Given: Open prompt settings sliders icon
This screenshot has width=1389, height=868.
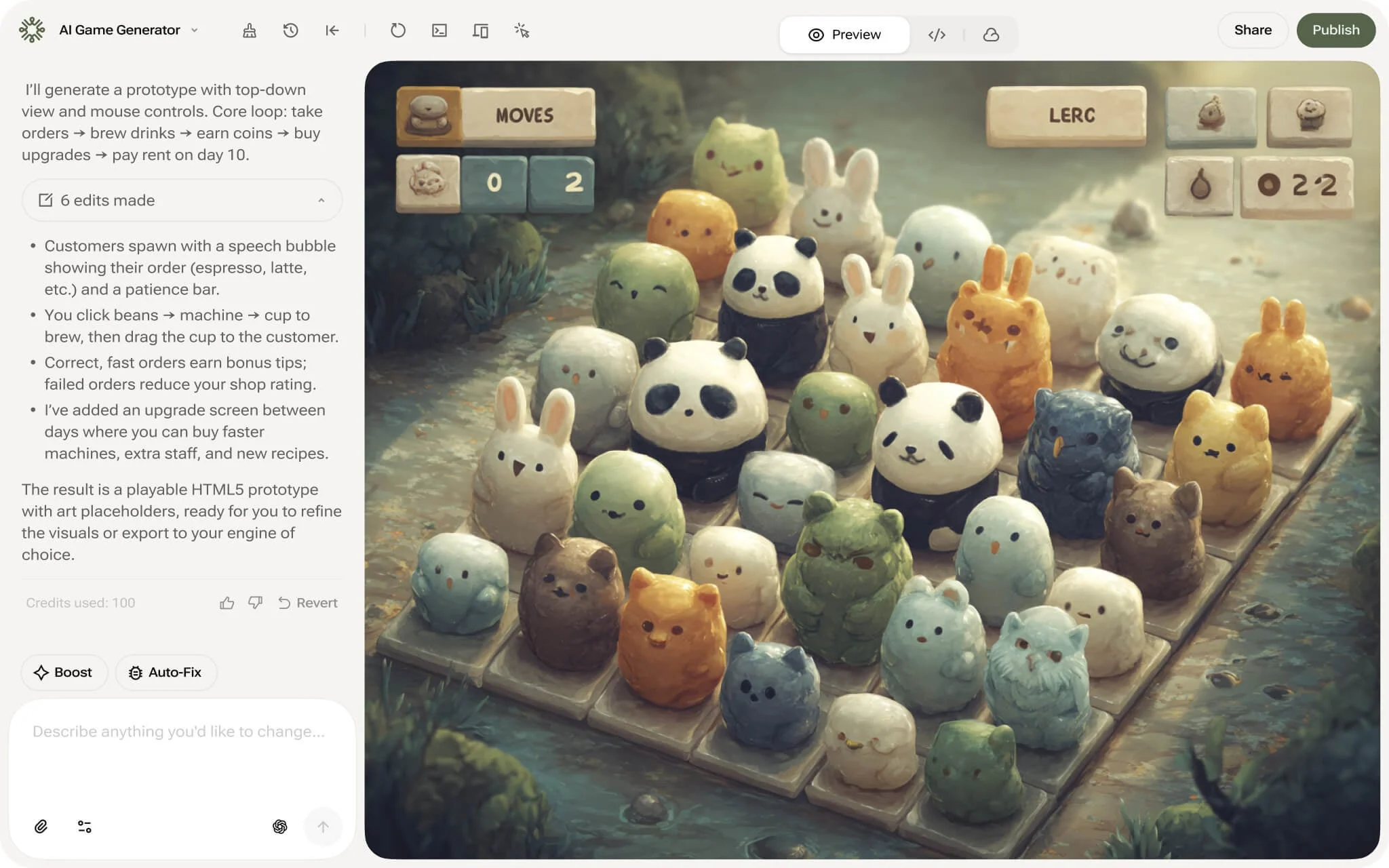Looking at the screenshot, I should pyautogui.click(x=85, y=826).
